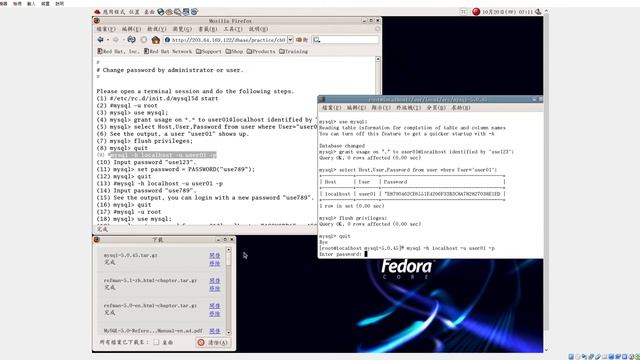The width and height of the screenshot is (640, 360).
Task: Open terminal File menu 檔案(F)
Action: 331,108
